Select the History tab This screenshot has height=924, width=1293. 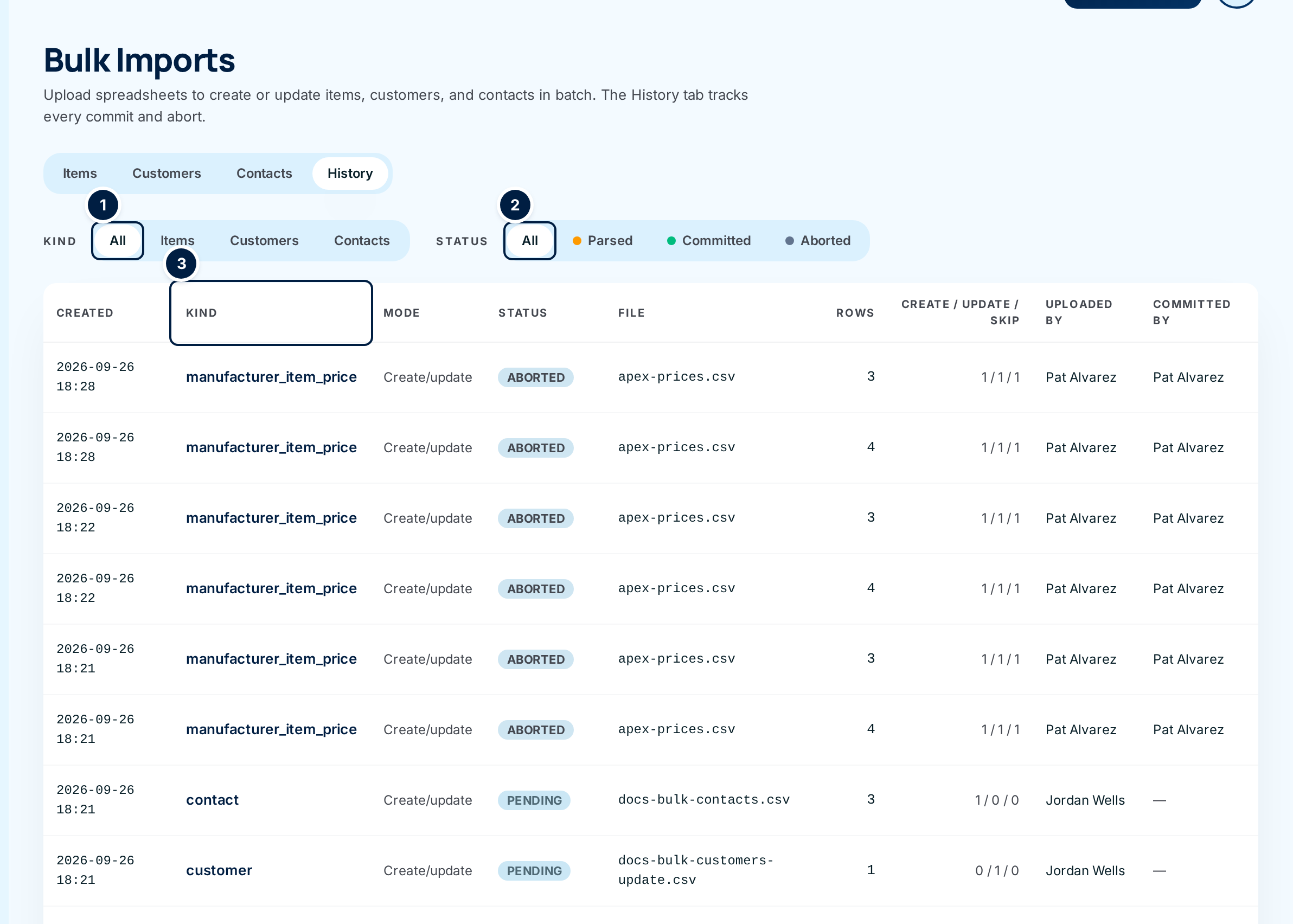point(350,174)
